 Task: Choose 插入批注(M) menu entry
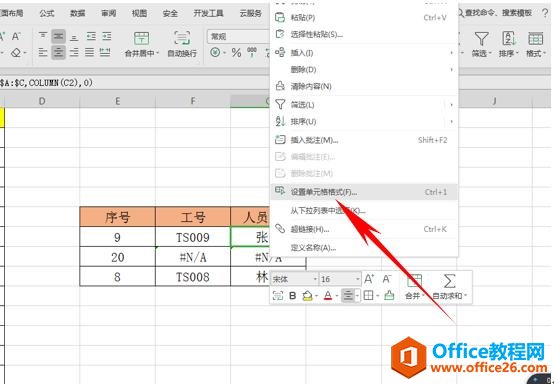coord(364,140)
